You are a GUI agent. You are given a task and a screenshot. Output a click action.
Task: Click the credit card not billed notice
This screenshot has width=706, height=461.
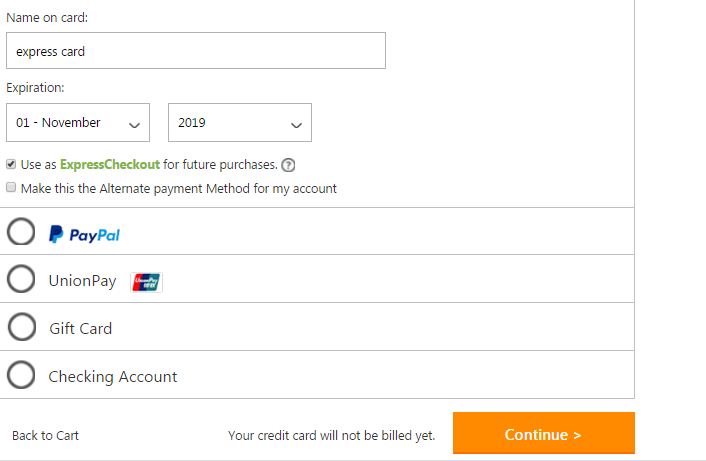point(331,435)
